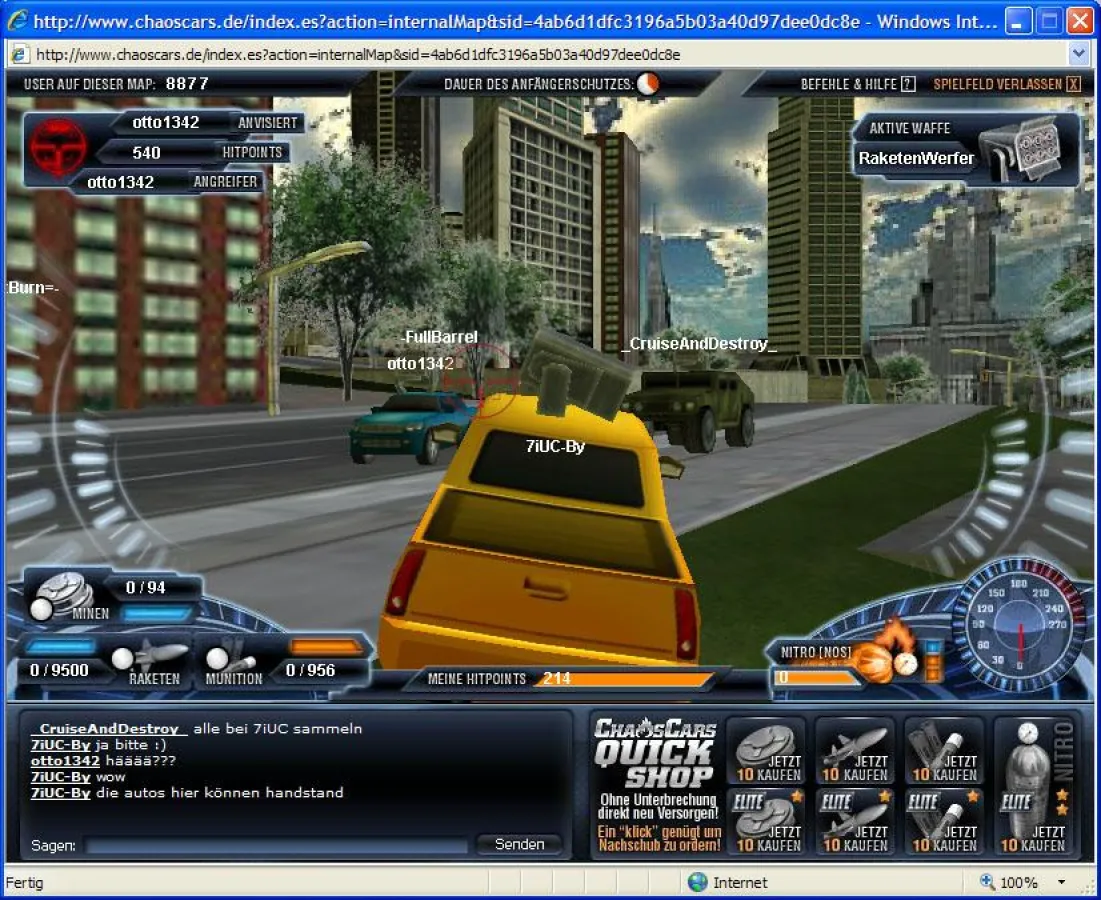Focus the Sagen chat input field

click(x=276, y=846)
